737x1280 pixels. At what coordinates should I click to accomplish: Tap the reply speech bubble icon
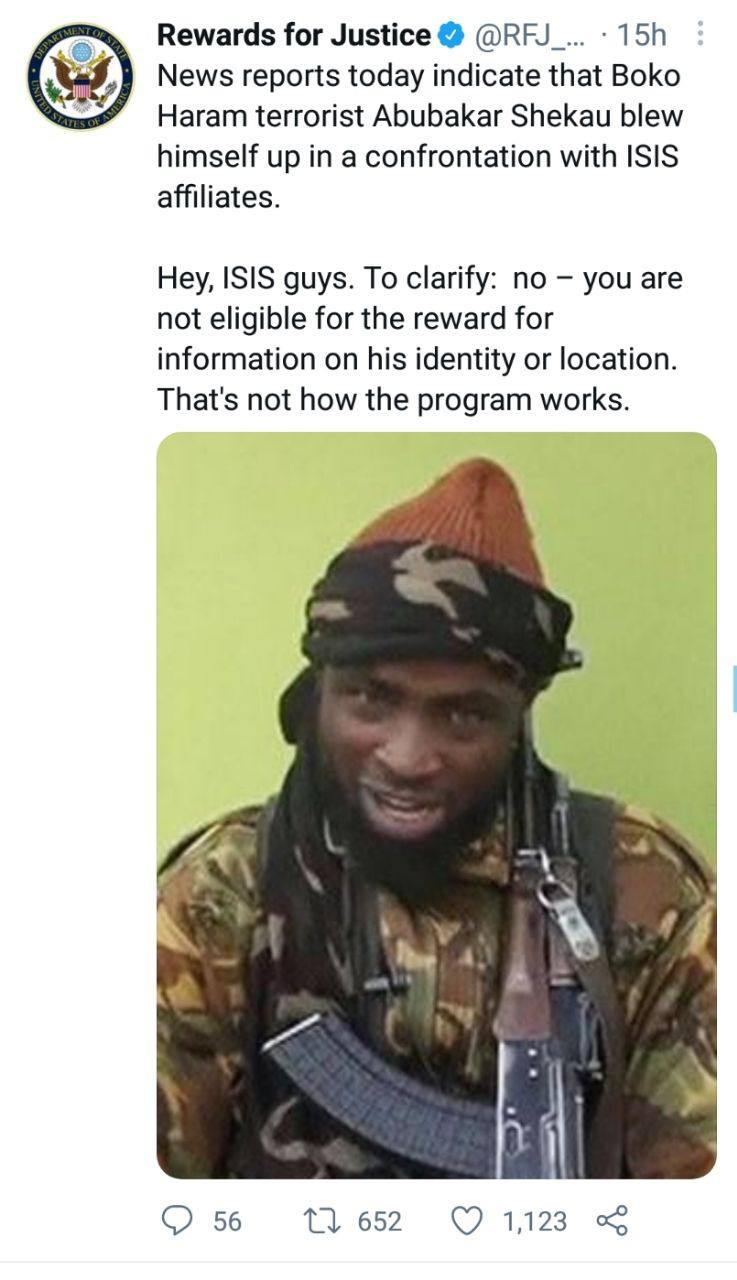coord(177,1221)
